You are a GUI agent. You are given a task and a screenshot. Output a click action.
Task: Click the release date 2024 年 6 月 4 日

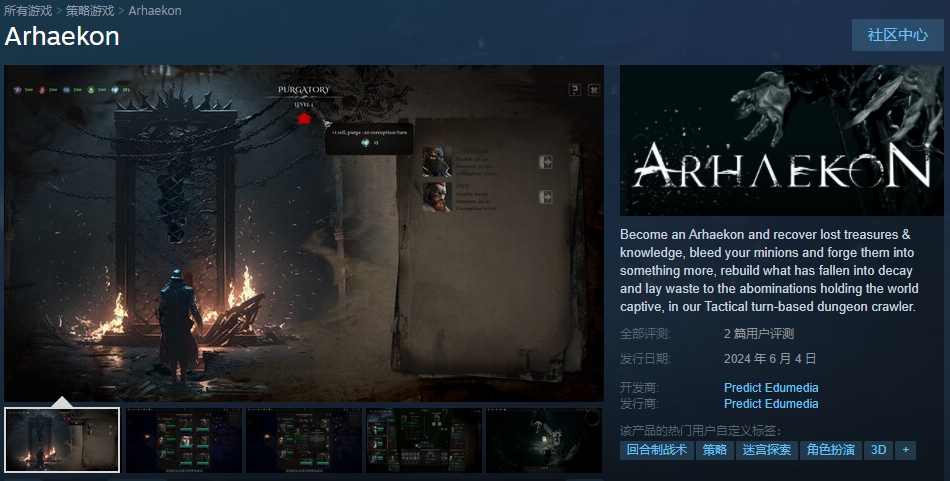pyautogui.click(x=769, y=359)
